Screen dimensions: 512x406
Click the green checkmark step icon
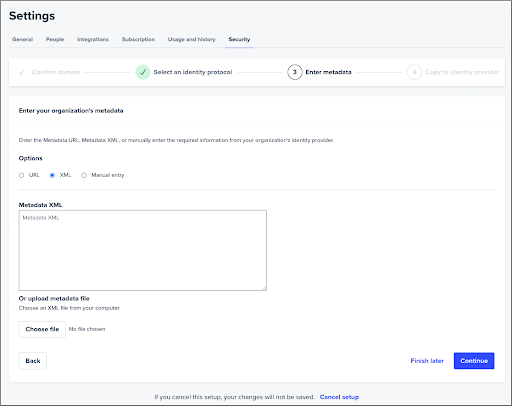coord(143,72)
